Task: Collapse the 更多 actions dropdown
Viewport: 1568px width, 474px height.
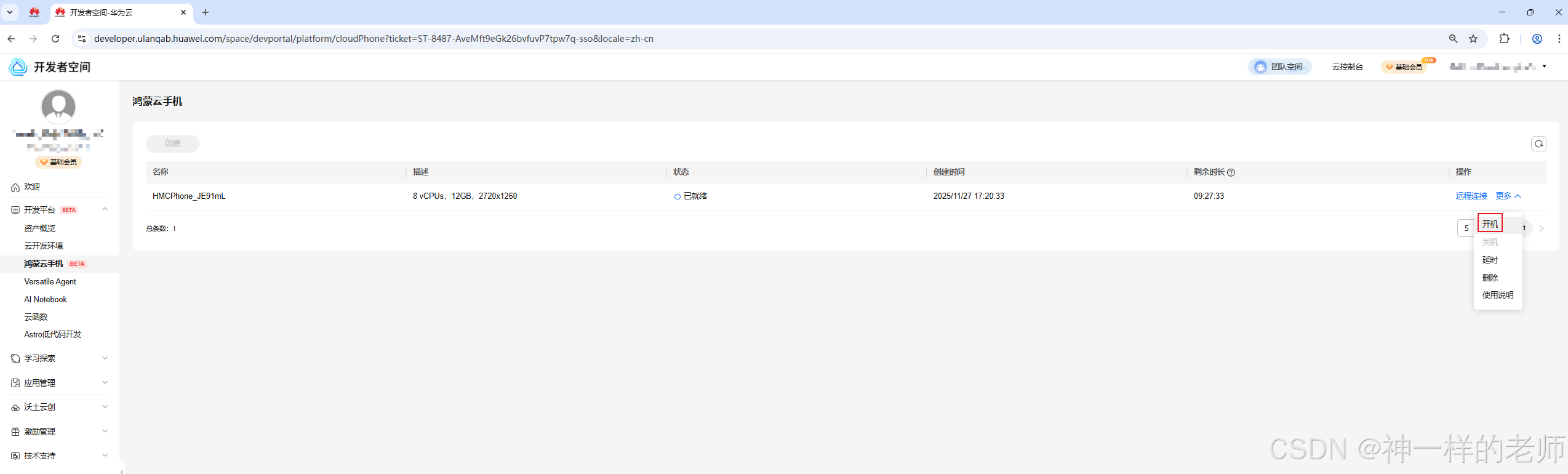Action: click(1508, 196)
